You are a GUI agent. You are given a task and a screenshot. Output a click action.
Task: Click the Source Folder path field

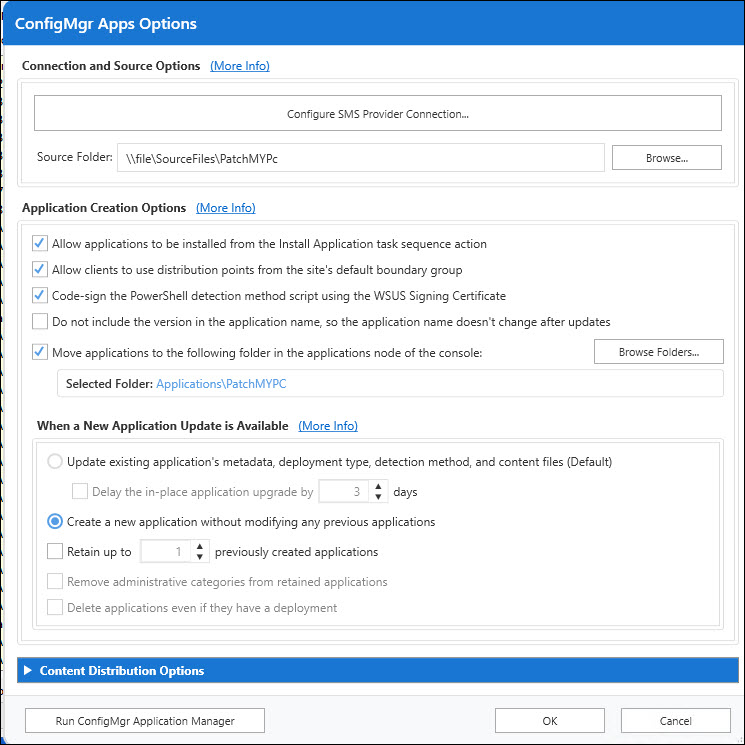[x=359, y=158]
